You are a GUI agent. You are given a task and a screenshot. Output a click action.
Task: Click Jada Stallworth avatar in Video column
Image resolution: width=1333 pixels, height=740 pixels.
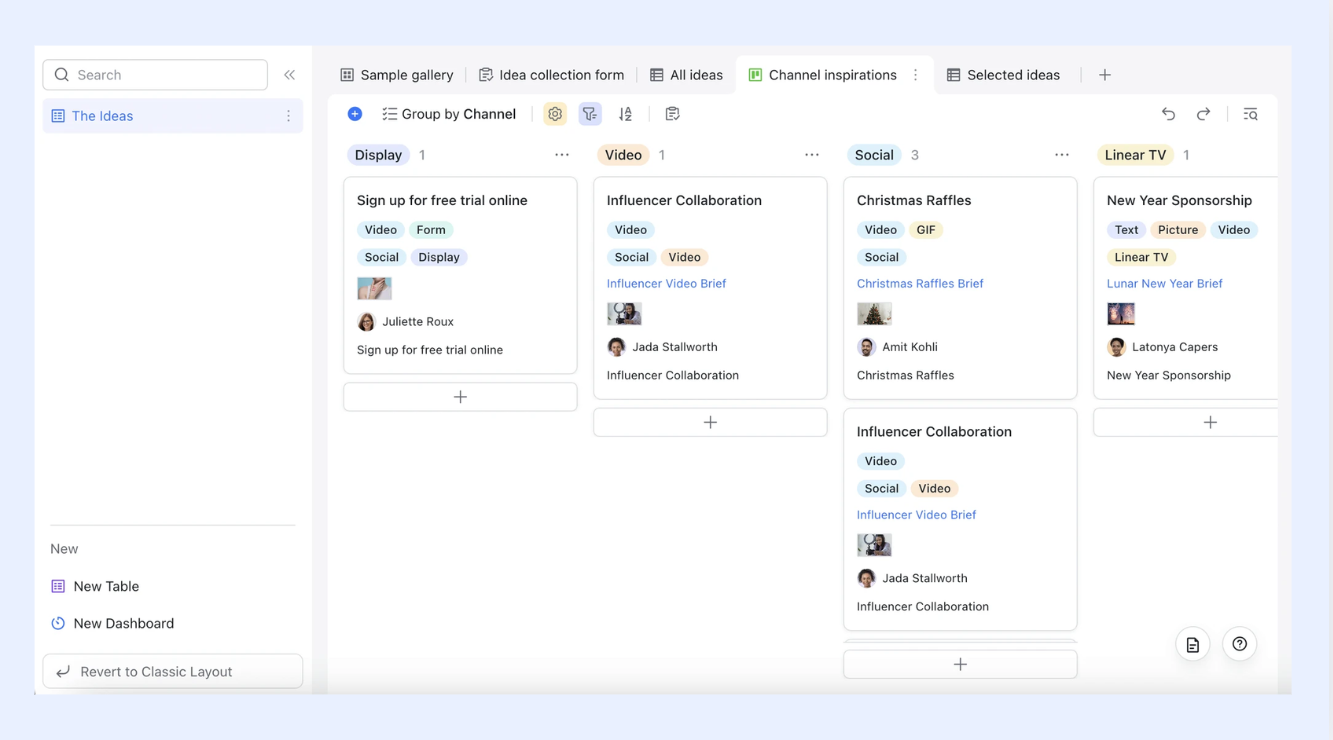pos(616,347)
